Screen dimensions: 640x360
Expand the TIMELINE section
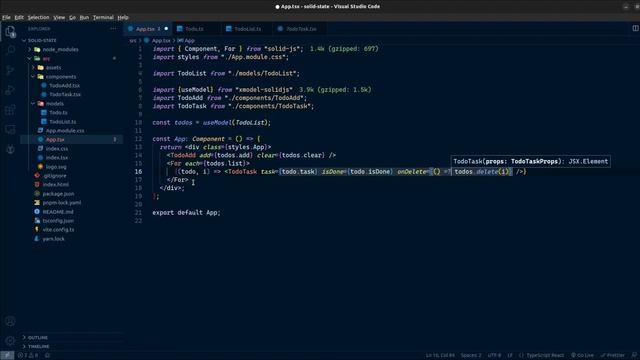point(38,347)
